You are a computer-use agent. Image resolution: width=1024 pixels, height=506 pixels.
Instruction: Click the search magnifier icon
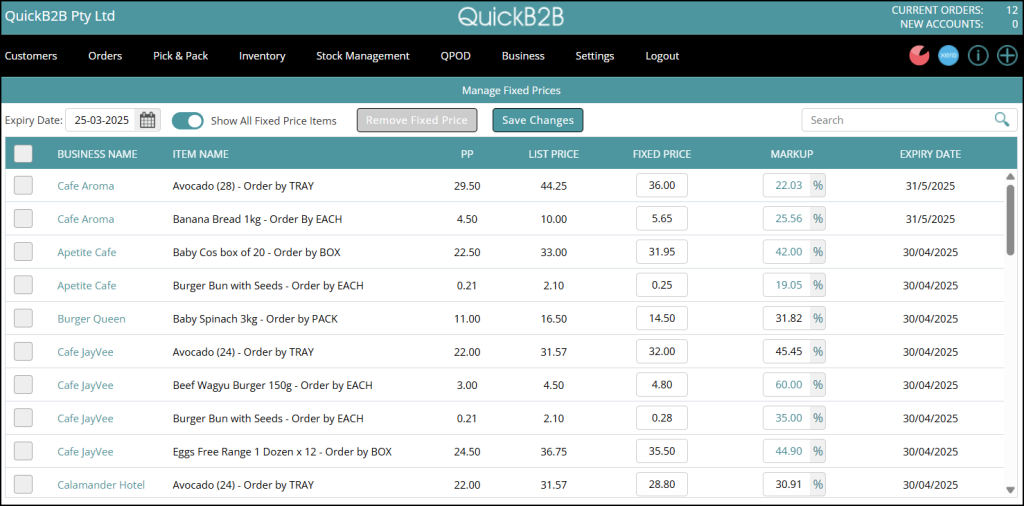tap(1001, 119)
